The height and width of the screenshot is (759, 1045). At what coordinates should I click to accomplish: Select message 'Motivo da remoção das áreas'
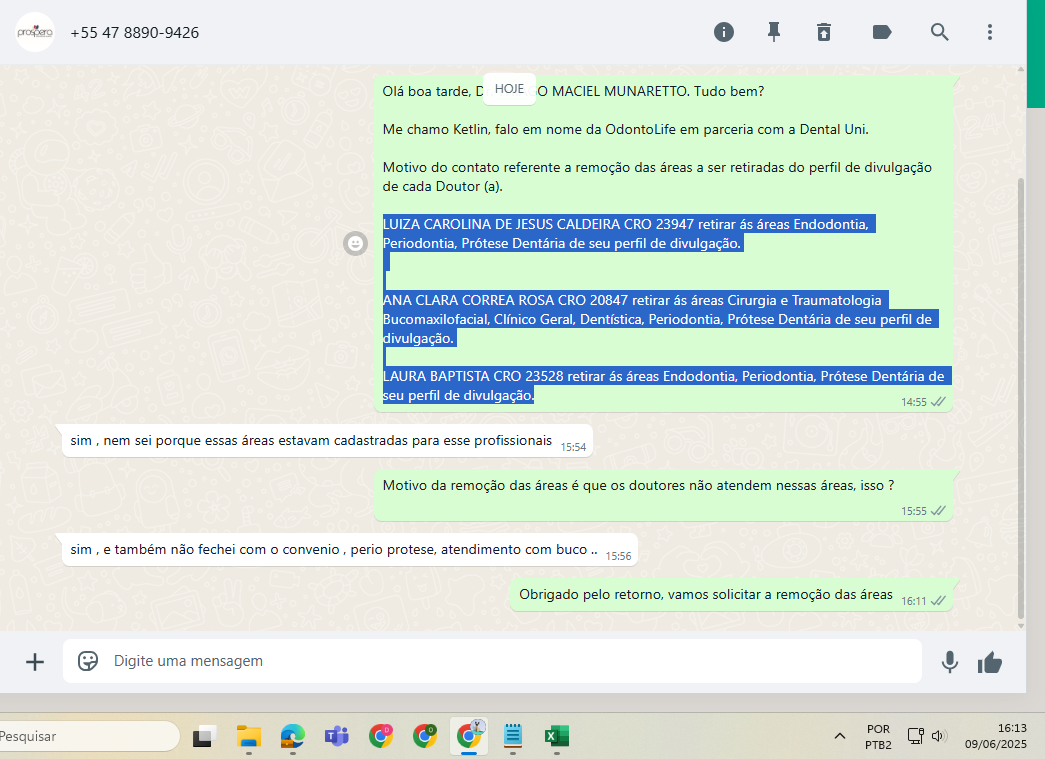point(664,494)
